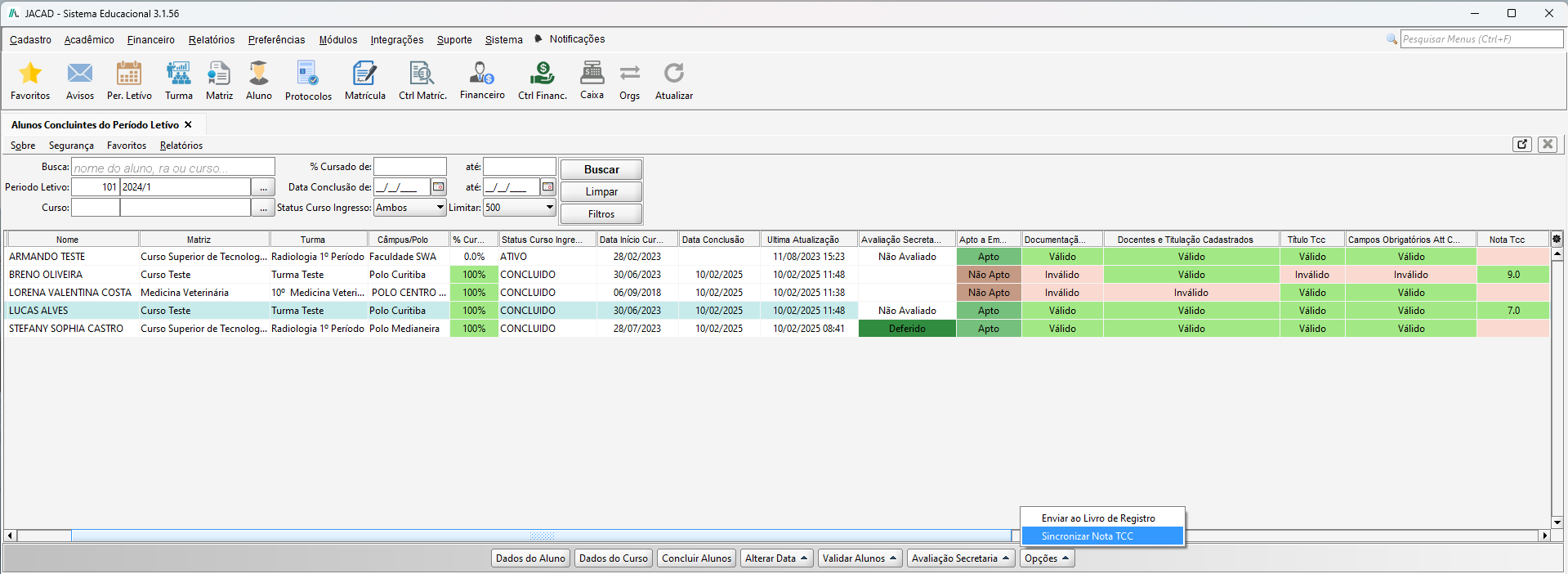Open the Cadastro menu
Image resolution: width=1568 pixels, height=574 pixels.
pyautogui.click(x=30, y=39)
